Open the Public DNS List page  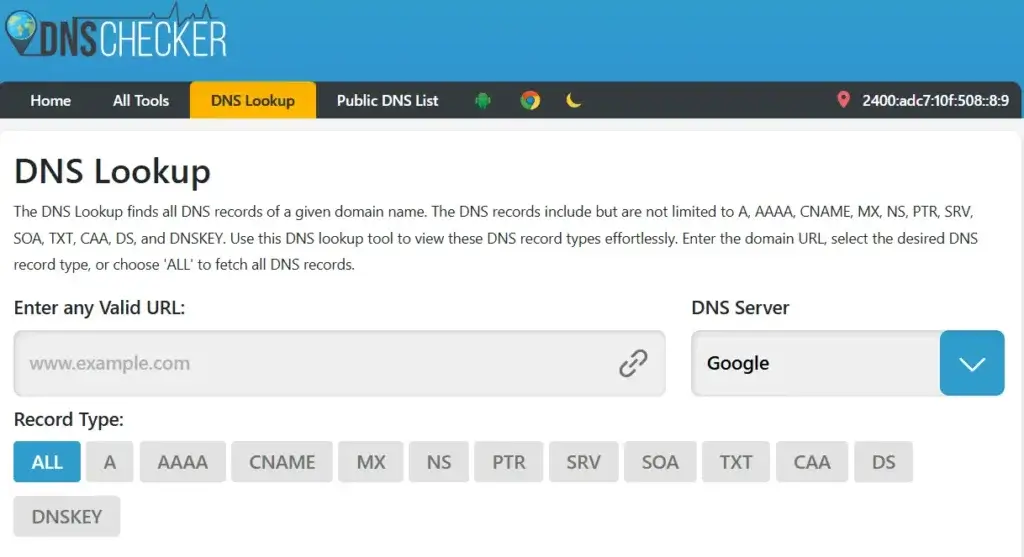[387, 101]
